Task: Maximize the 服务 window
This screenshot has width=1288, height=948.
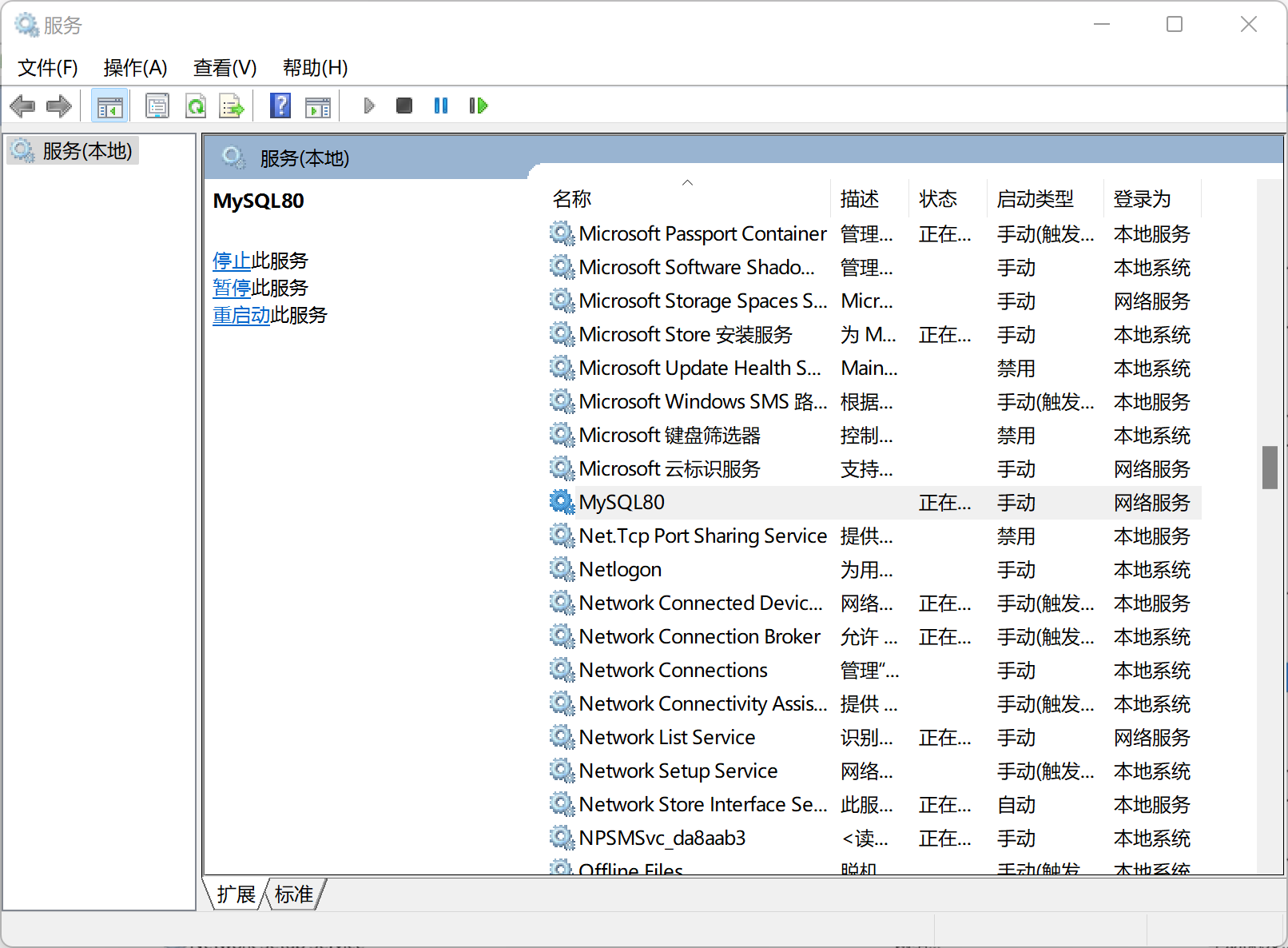Action: tap(1175, 24)
